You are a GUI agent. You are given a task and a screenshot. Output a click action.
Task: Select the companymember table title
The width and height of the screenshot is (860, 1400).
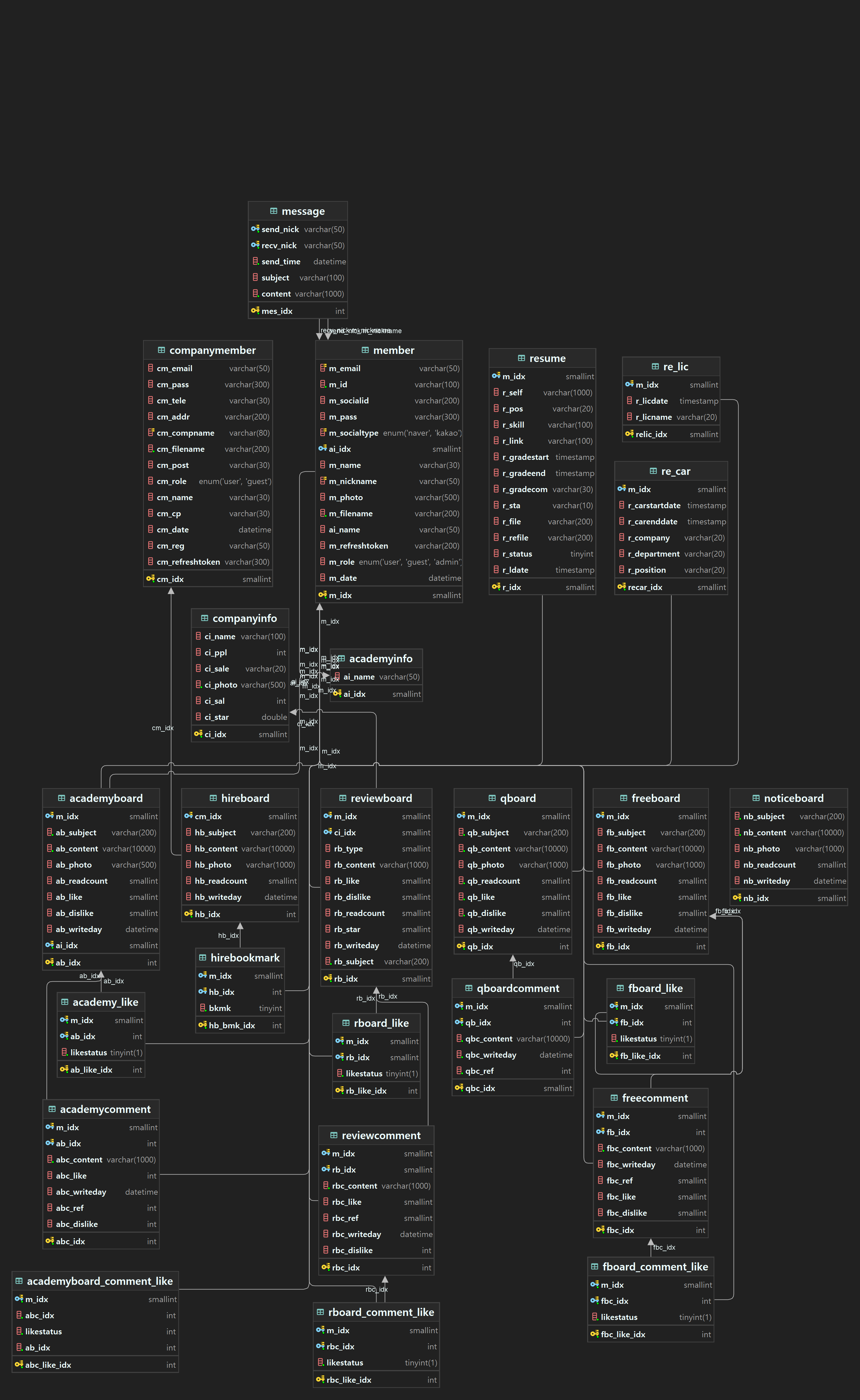point(212,350)
